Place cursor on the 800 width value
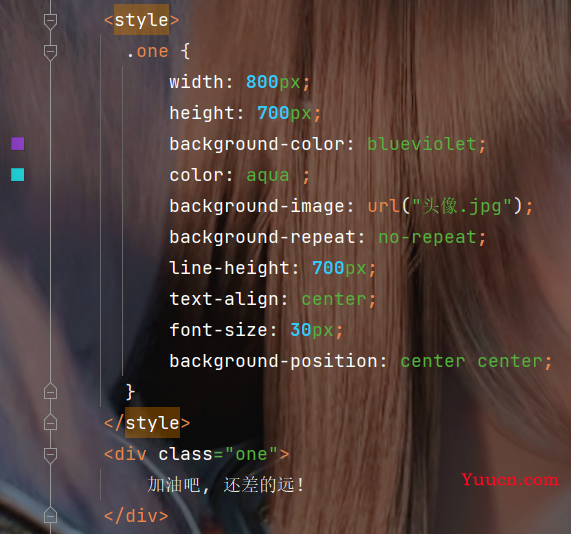571x534 pixels. (262, 82)
